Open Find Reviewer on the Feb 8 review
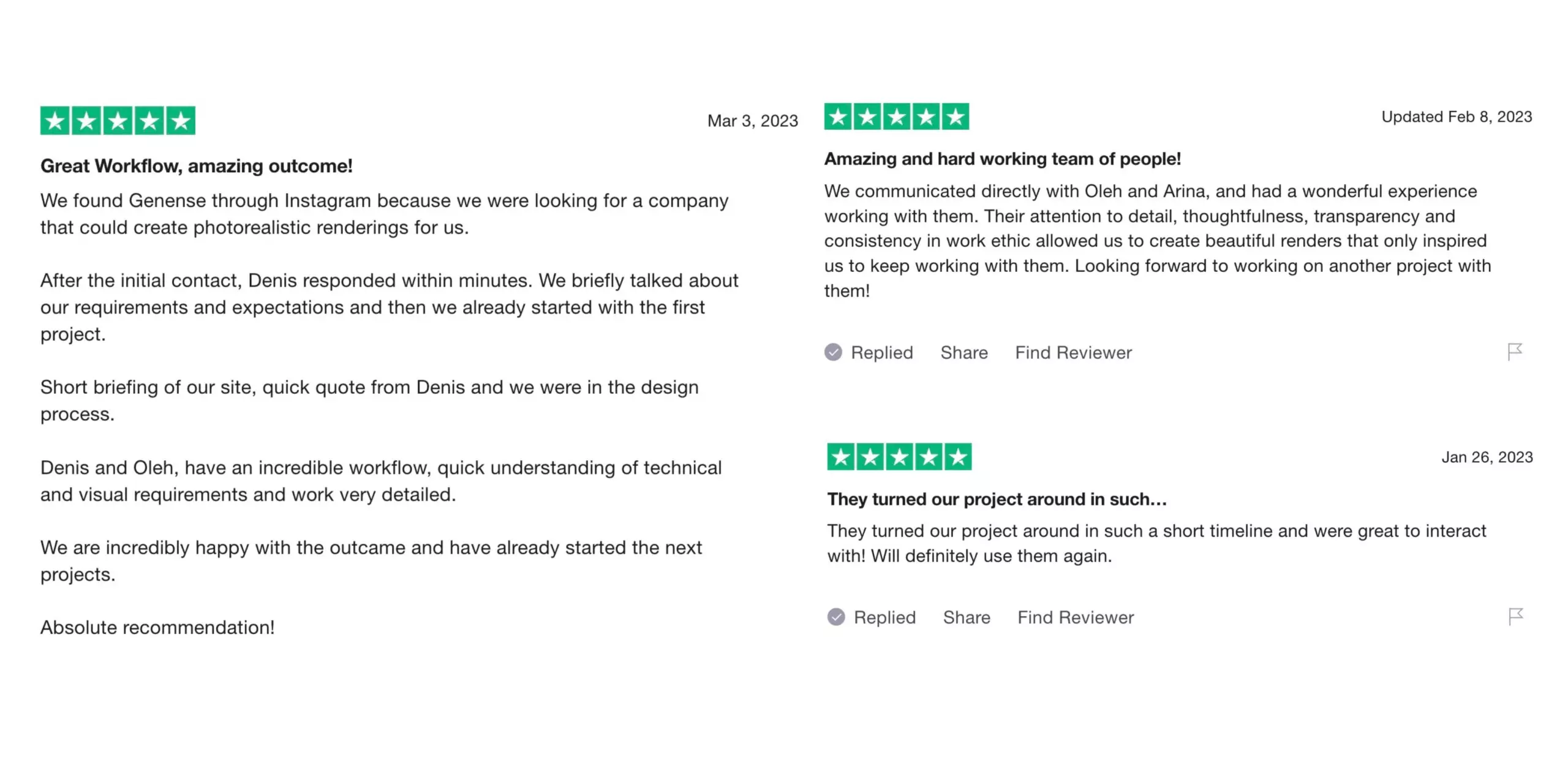 point(1073,353)
